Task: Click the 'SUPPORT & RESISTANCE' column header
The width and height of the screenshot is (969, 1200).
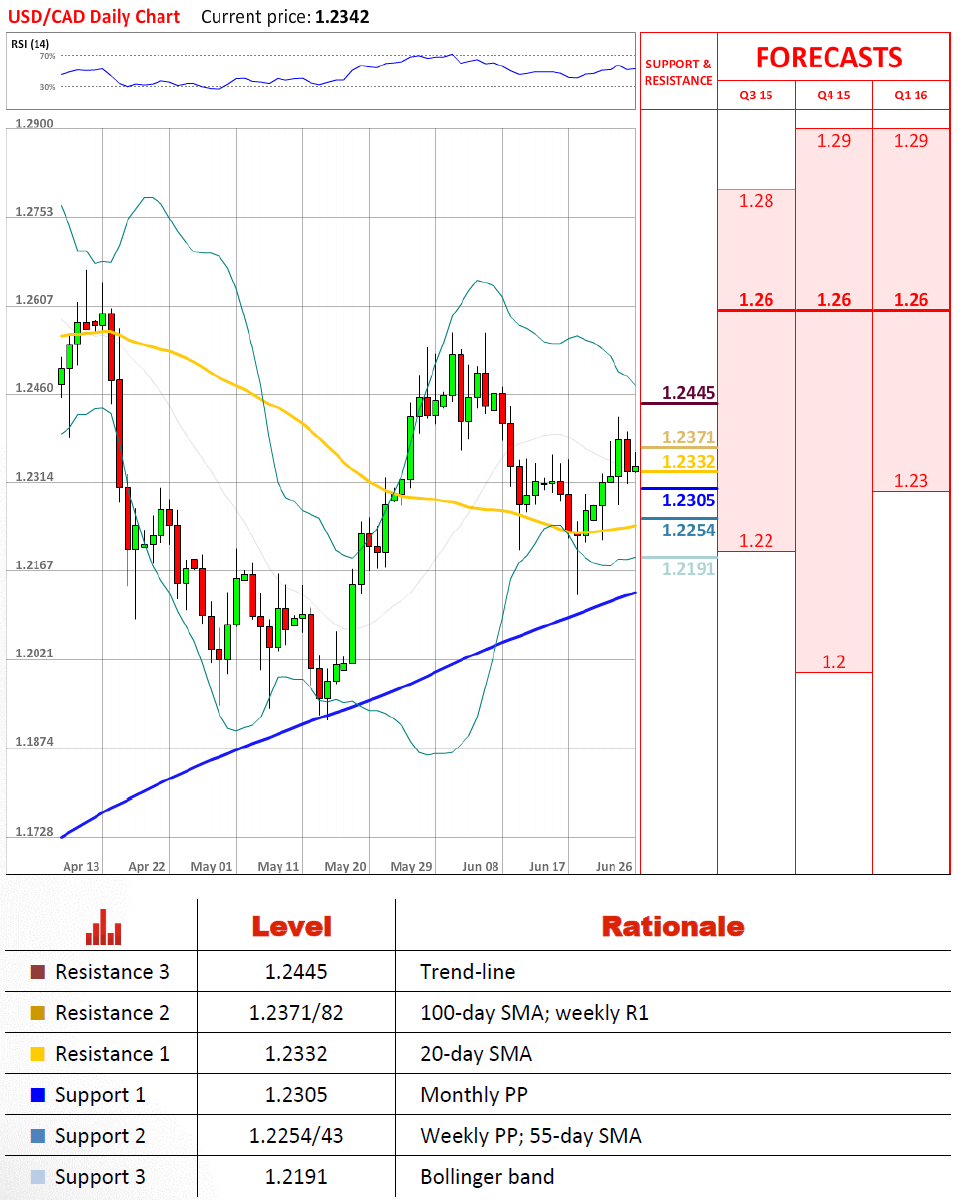Action: tap(679, 72)
